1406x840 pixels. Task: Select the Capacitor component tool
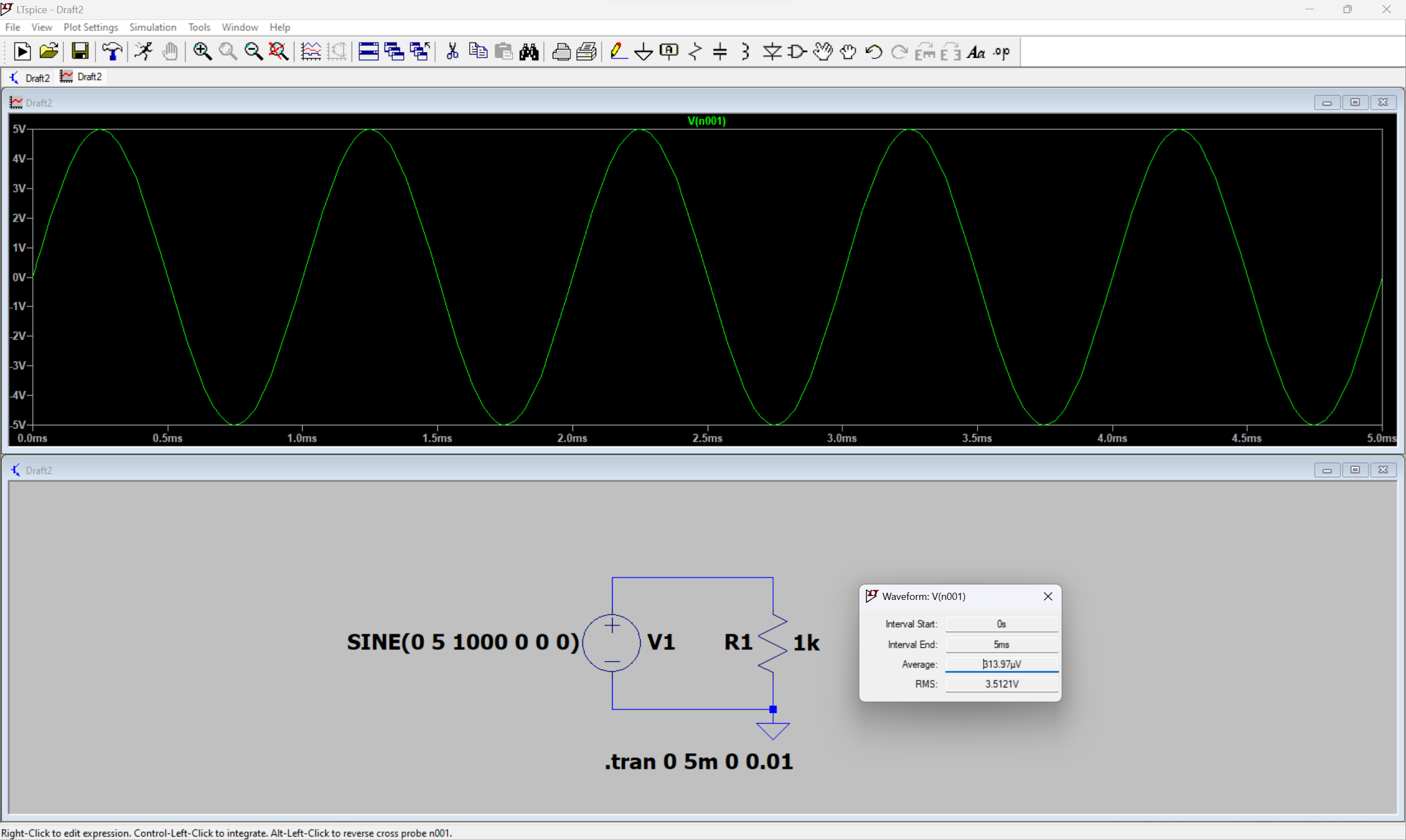(720, 52)
